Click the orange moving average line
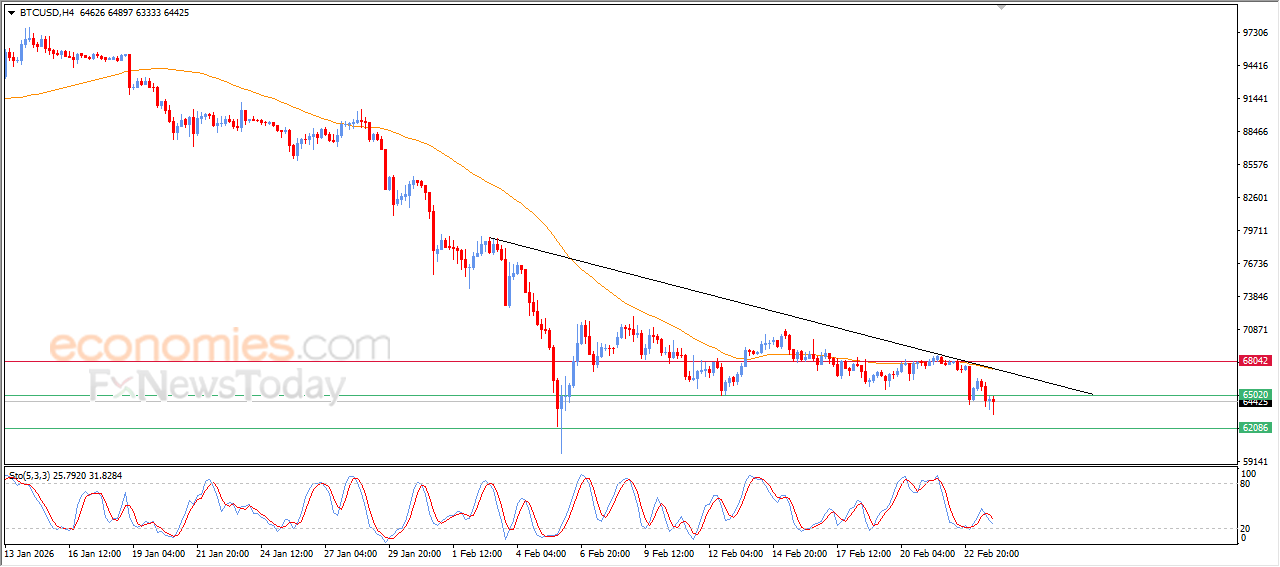The image size is (1280, 567). pos(300,108)
